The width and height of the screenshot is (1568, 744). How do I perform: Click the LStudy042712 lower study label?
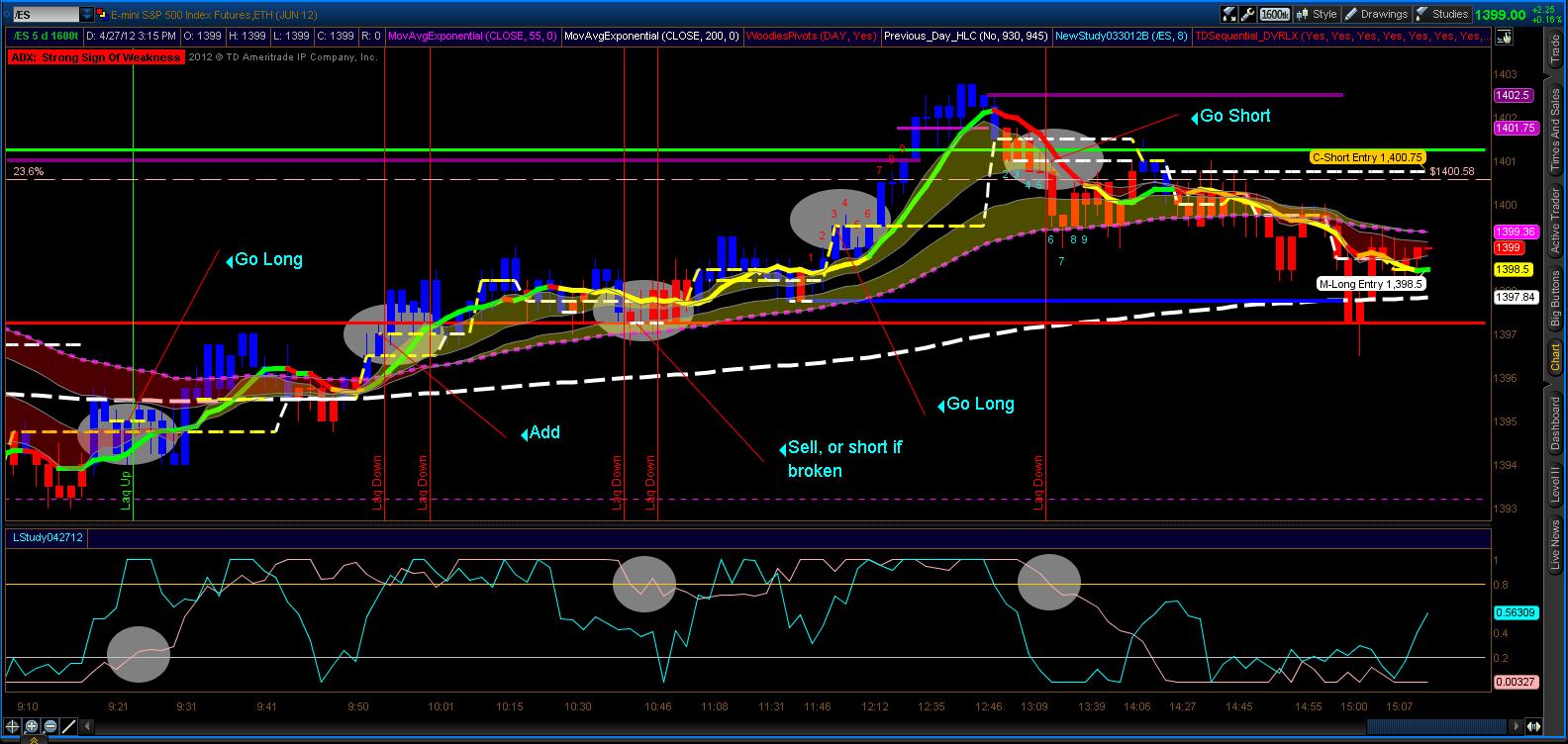[x=47, y=537]
